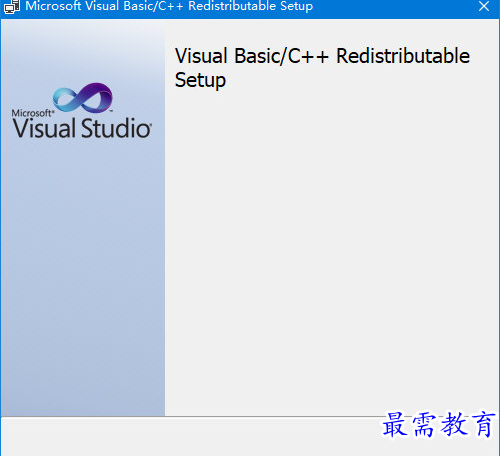This screenshot has height=456, width=504.
Task: Click "Visual Basic" at the start of the heading
Action: pyautogui.click(x=227, y=56)
